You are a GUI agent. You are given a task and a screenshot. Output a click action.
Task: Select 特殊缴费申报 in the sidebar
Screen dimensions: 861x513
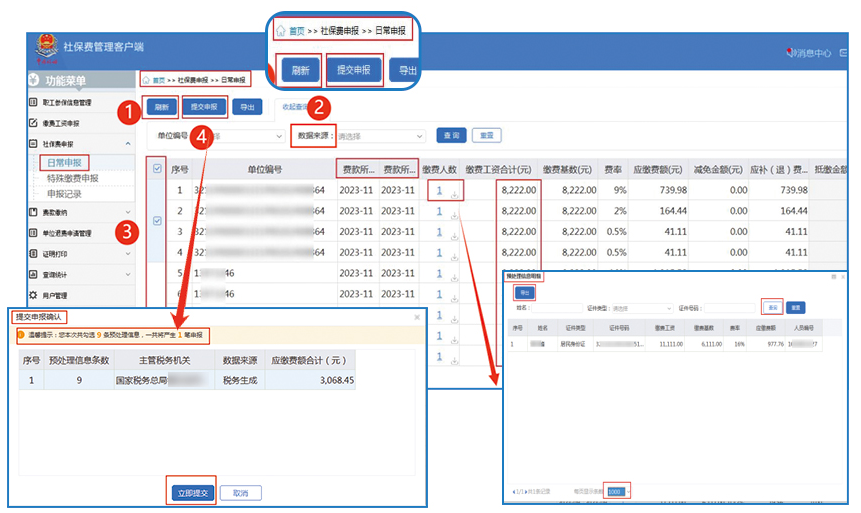[x=72, y=178]
